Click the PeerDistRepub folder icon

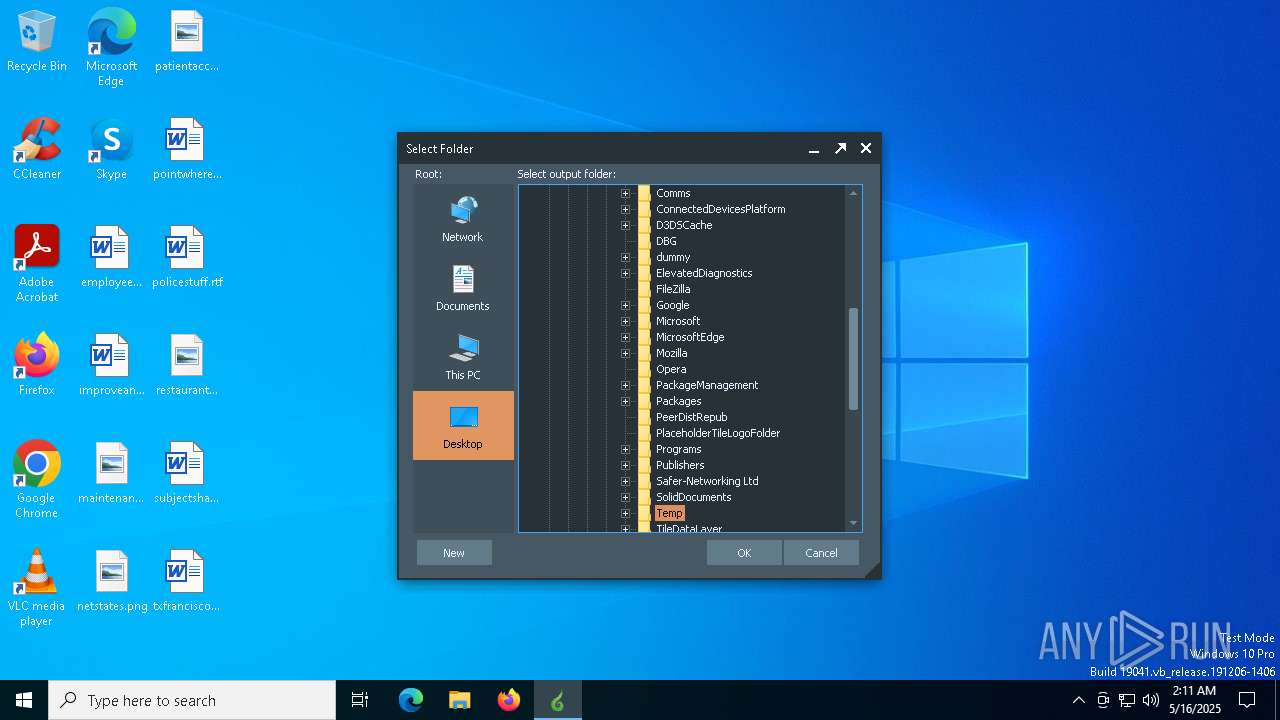(x=644, y=417)
